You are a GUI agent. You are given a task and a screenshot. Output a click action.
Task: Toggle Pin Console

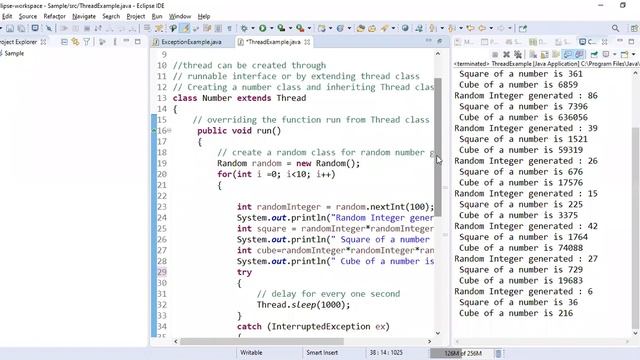[x=594, y=54]
